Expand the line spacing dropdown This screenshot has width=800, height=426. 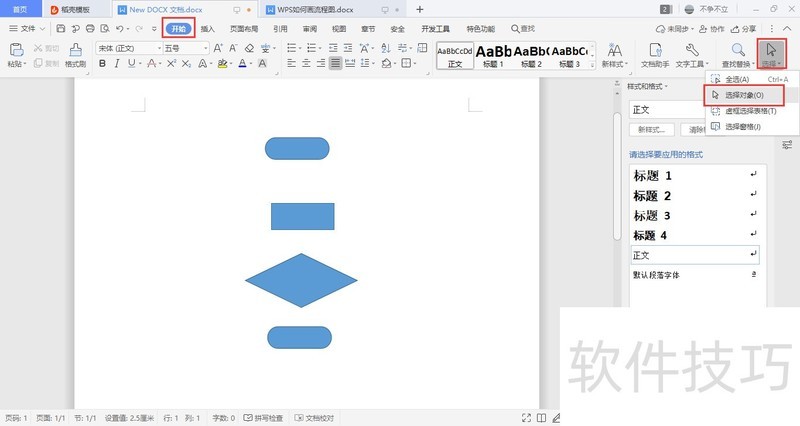tap(374, 63)
